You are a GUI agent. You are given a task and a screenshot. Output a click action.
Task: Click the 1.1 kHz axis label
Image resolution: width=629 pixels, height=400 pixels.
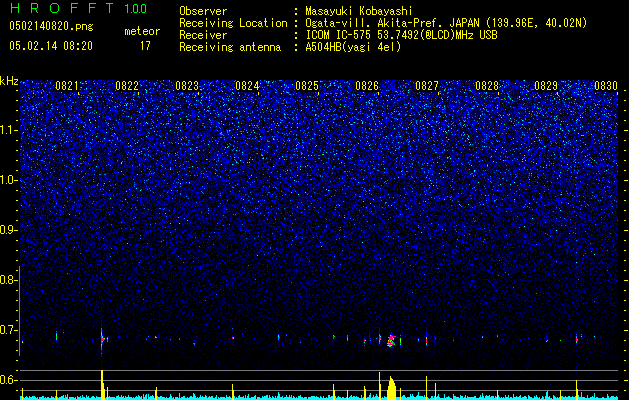8,130
